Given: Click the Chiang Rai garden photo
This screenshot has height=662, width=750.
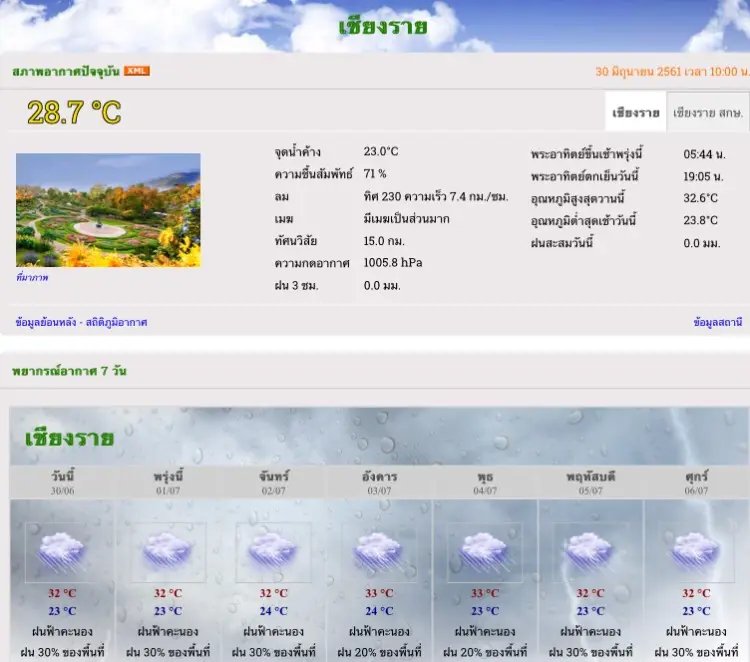Looking at the screenshot, I should click(x=108, y=210).
